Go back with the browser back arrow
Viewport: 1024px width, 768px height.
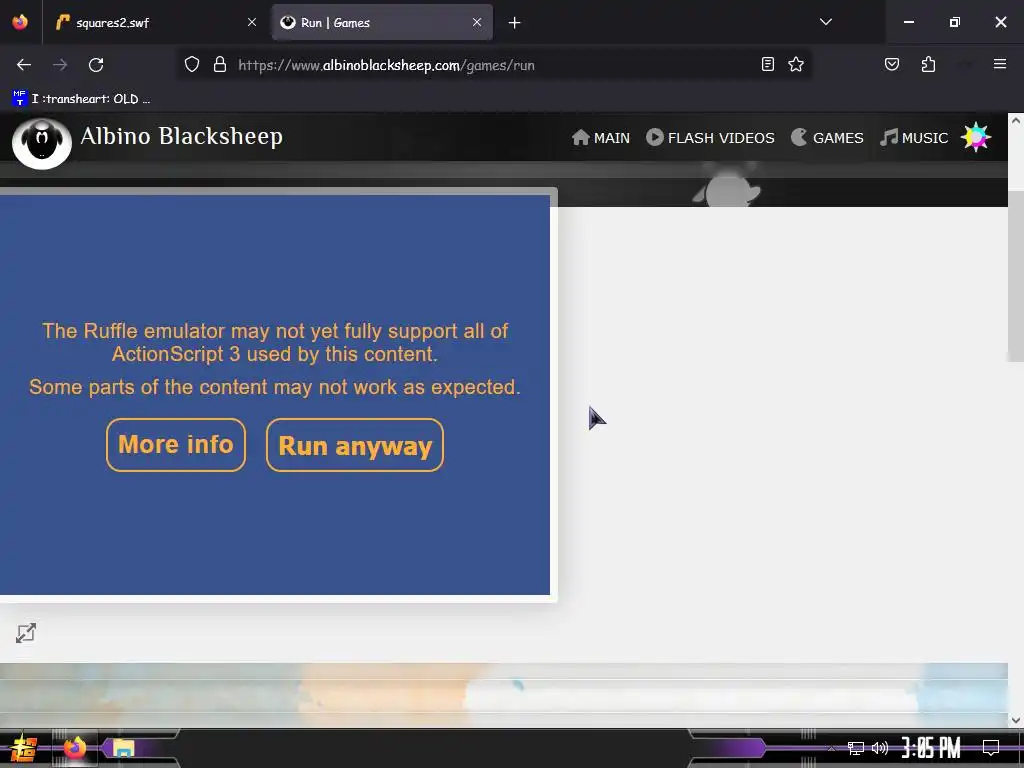tap(24, 65)
